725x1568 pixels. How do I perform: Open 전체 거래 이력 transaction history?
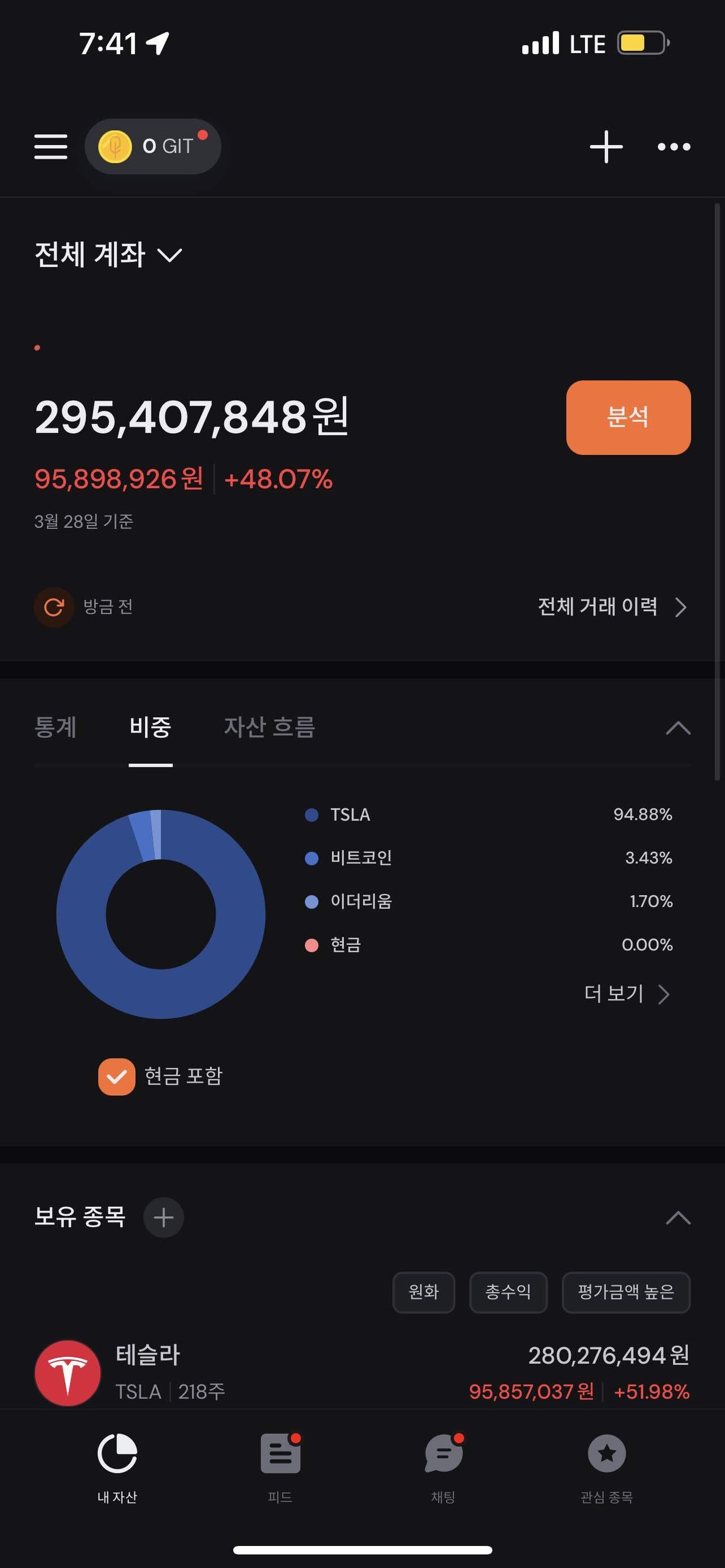coord(612,607)
